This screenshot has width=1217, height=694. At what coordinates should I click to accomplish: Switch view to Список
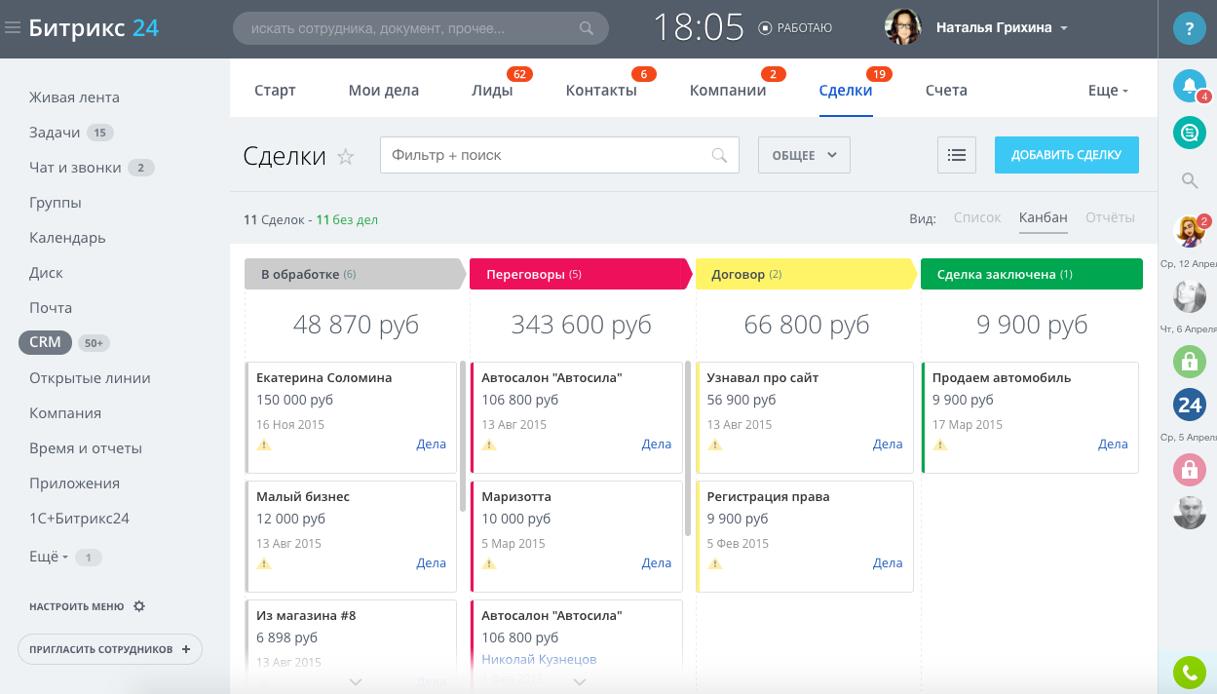[976, 217]
